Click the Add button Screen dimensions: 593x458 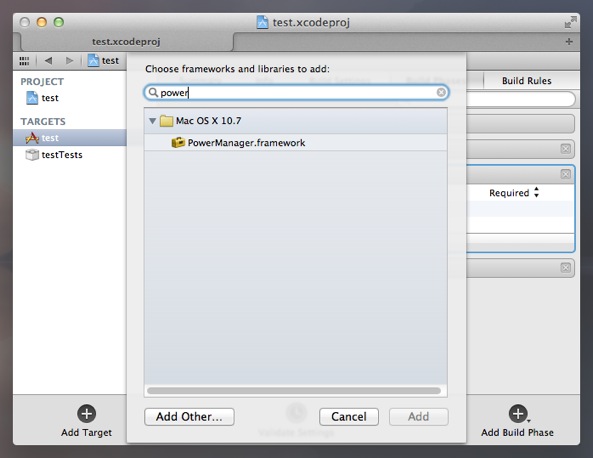[x=419, y=417]
